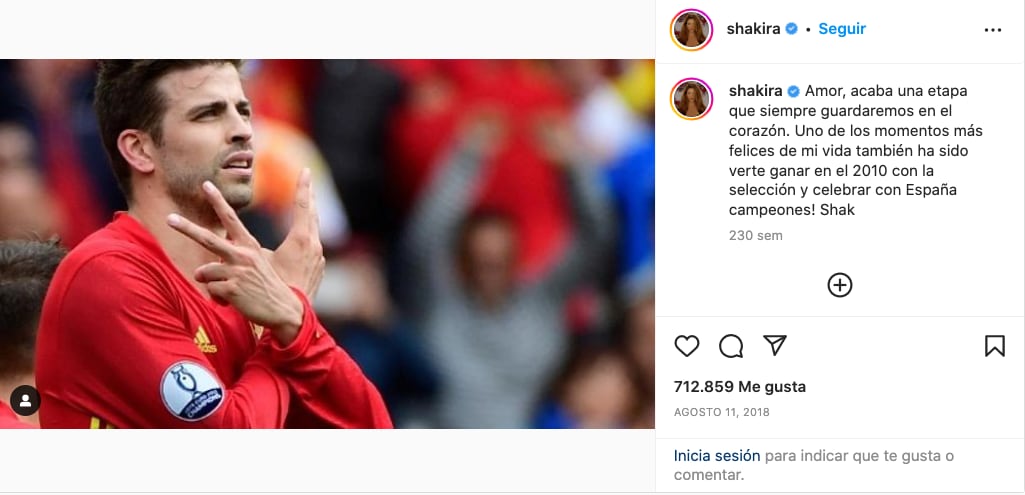
Task: Open the shakira username in the header
Action: (x=753, y=29)
